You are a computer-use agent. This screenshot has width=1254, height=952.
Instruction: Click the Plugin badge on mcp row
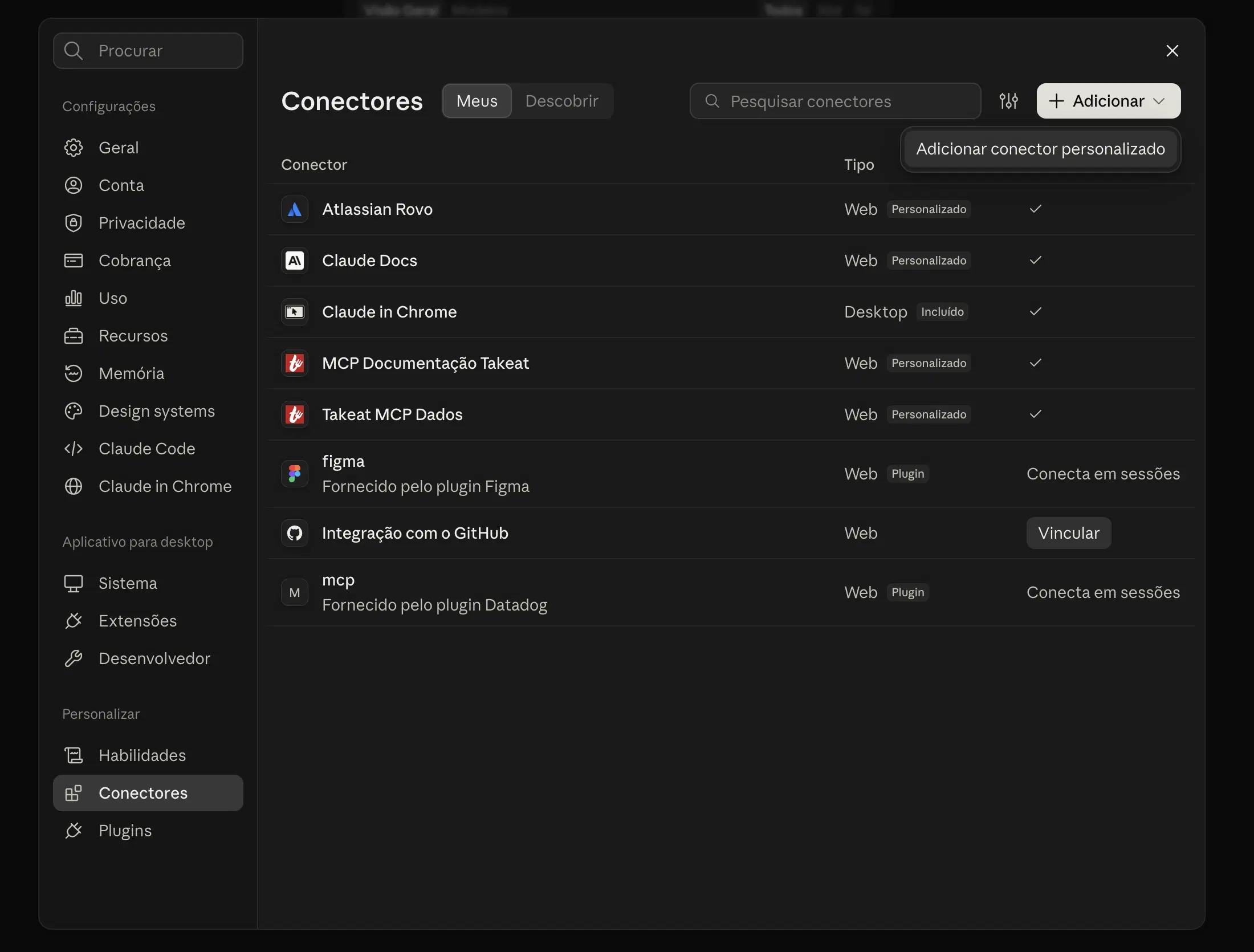[x=907, y=592]
